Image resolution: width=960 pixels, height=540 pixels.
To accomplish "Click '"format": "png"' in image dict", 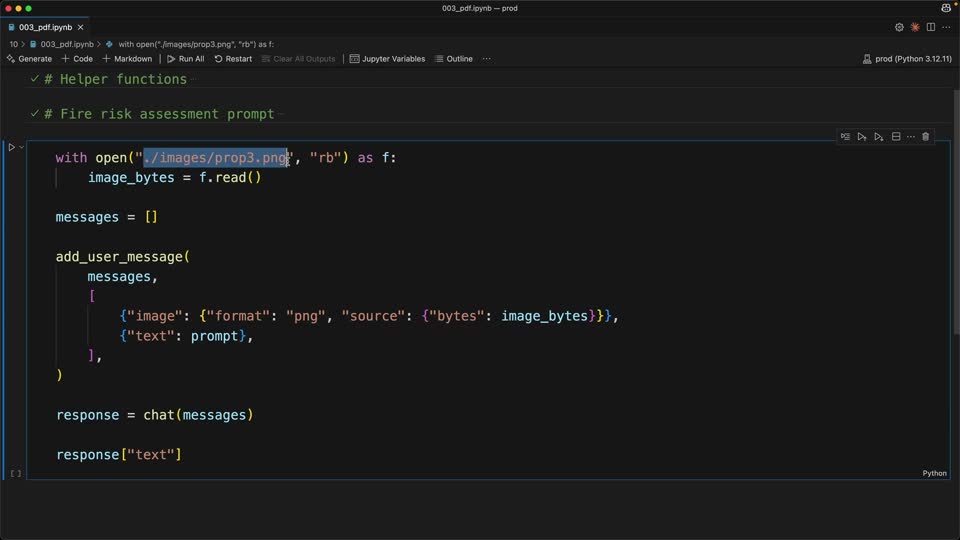I will pyautogui.click(x=266, y=316).
